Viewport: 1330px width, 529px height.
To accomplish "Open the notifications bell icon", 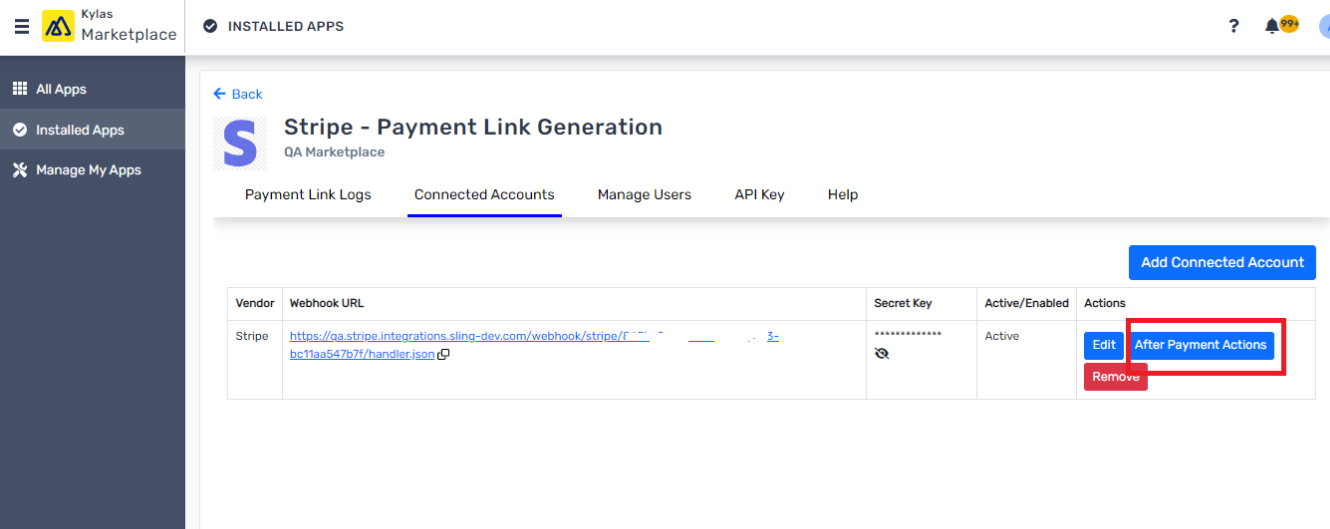I will pyautogui.click(x=1272, y=26).
